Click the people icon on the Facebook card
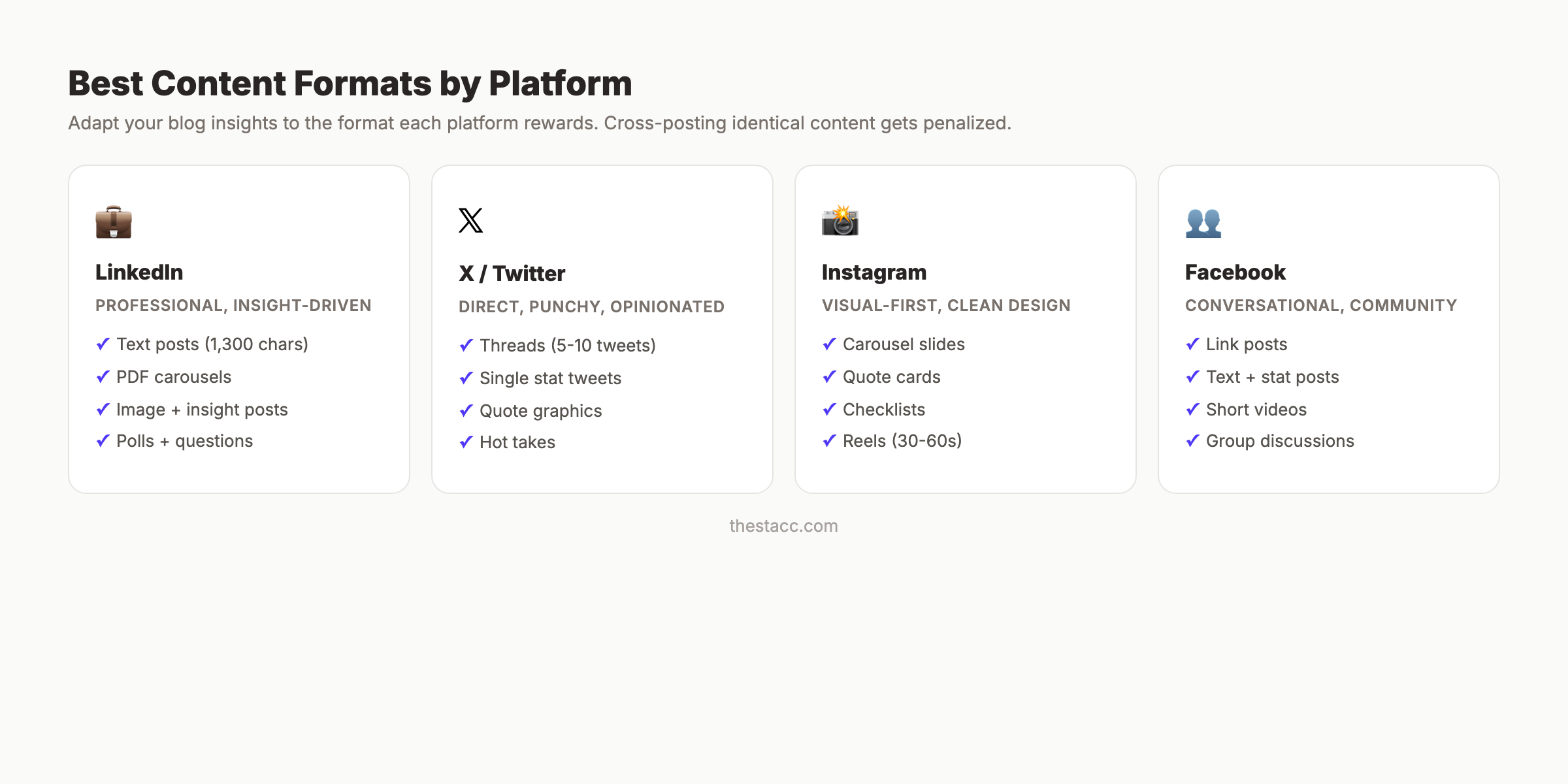The width and height of the screenshot is (1568, 784). (x=1204, y=222)
